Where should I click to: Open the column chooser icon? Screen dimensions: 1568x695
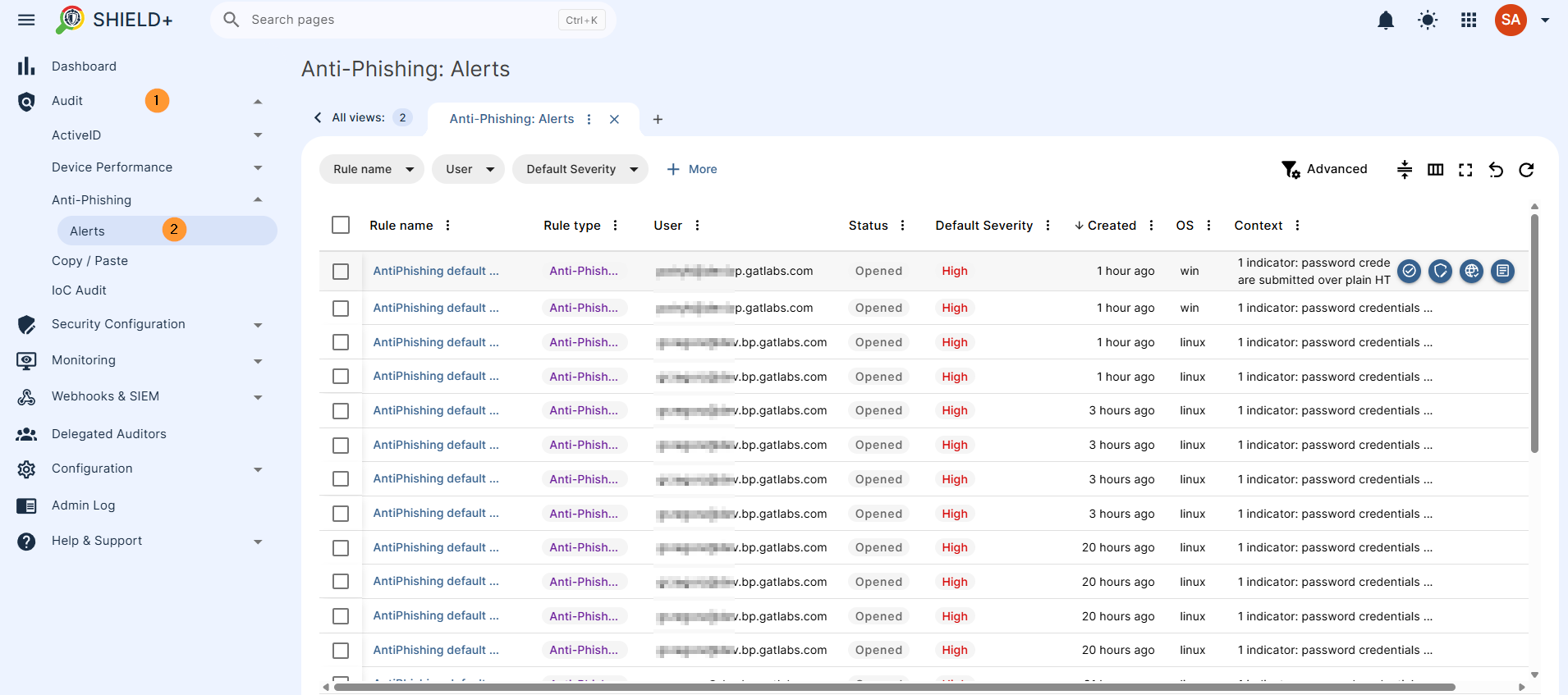(1435, 170)
